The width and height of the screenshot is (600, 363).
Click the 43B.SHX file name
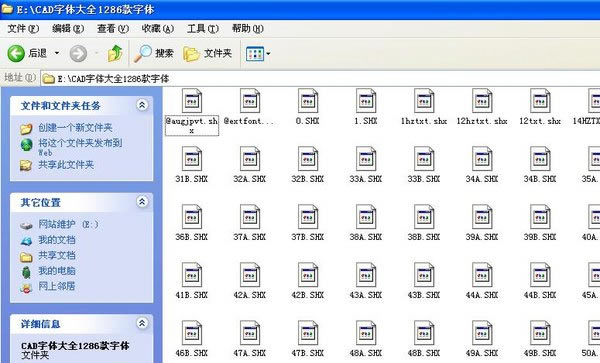click(424, 295)
